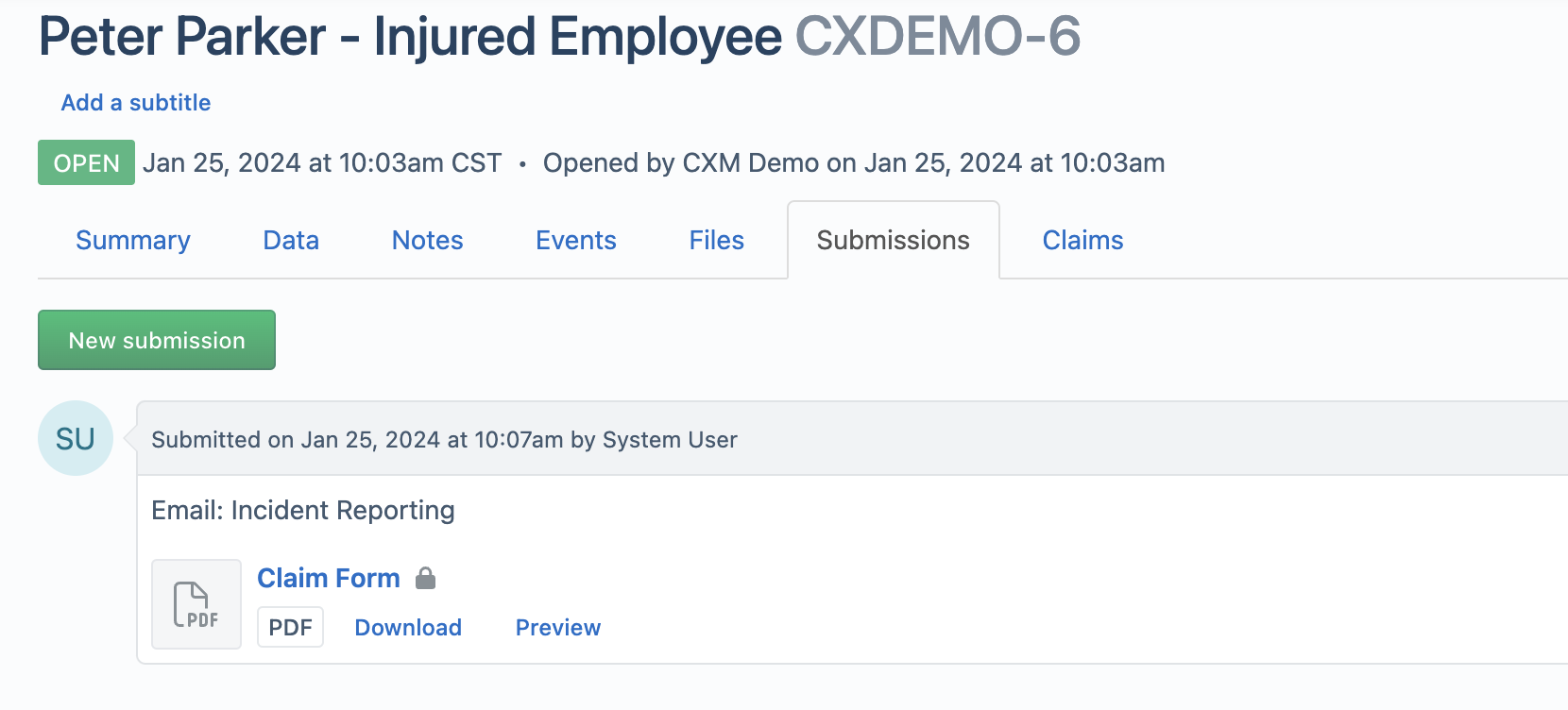Go to the Notes tab

click(428, 240)
